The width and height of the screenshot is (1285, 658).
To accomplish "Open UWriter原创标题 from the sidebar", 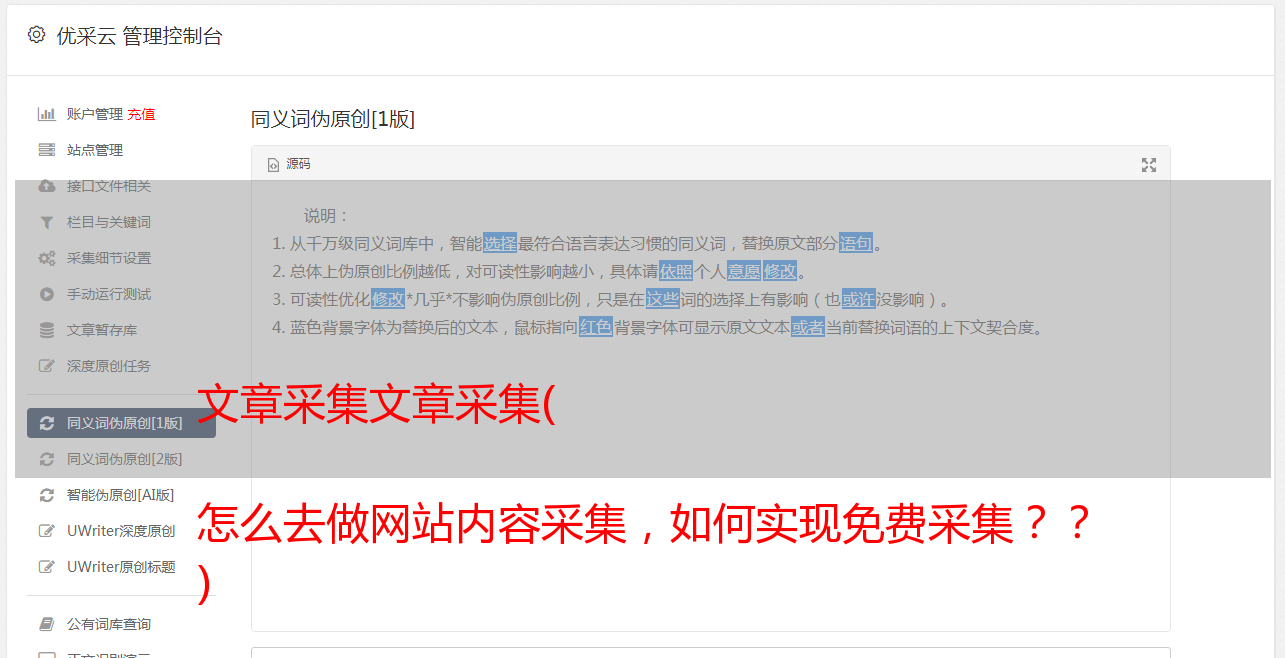I will click(121, 567).
